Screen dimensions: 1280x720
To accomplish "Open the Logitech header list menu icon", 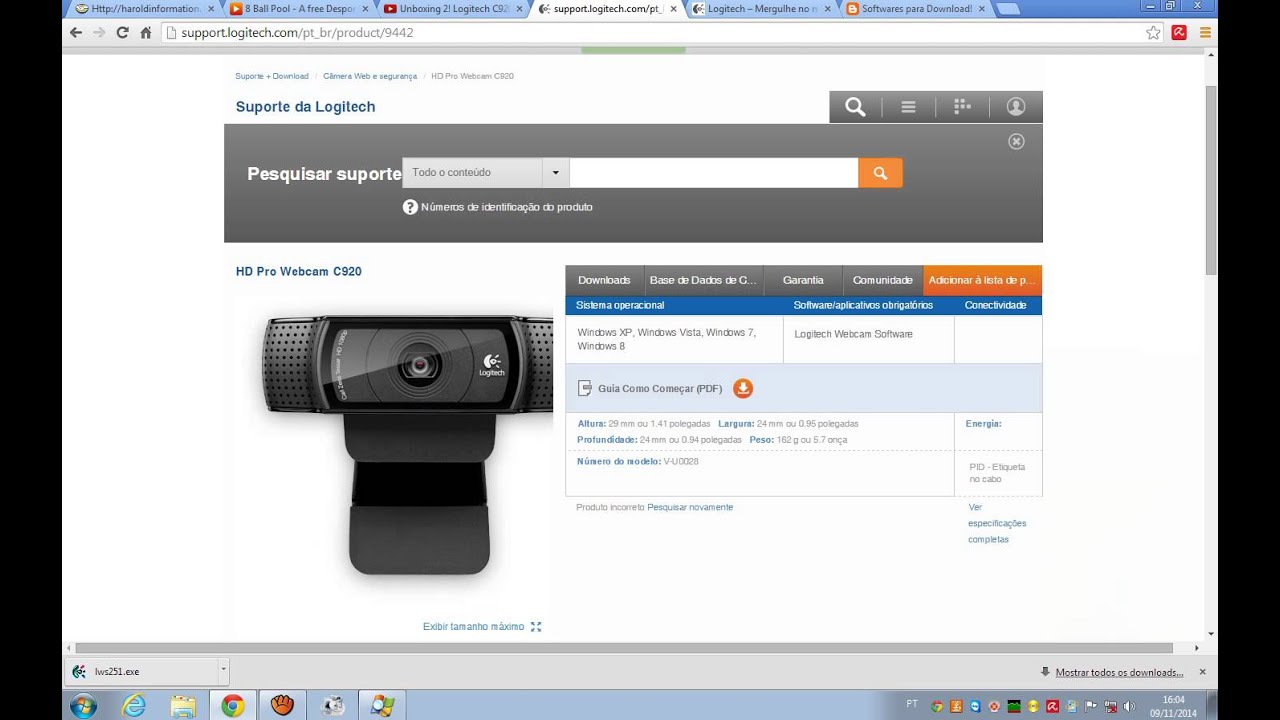I will pyautogui.click(x=908, y=107).
